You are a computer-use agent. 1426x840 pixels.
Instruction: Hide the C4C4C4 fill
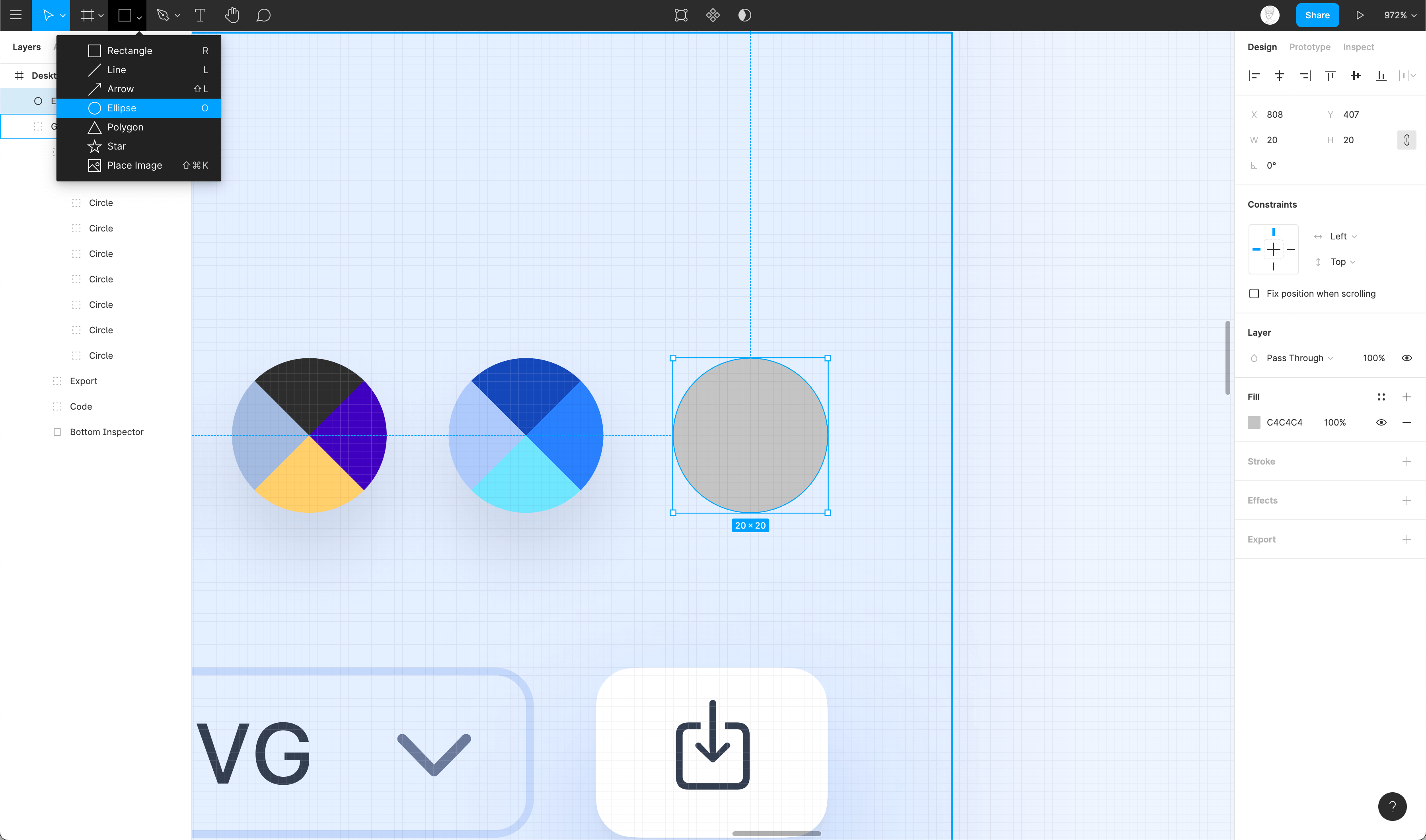1381,422
